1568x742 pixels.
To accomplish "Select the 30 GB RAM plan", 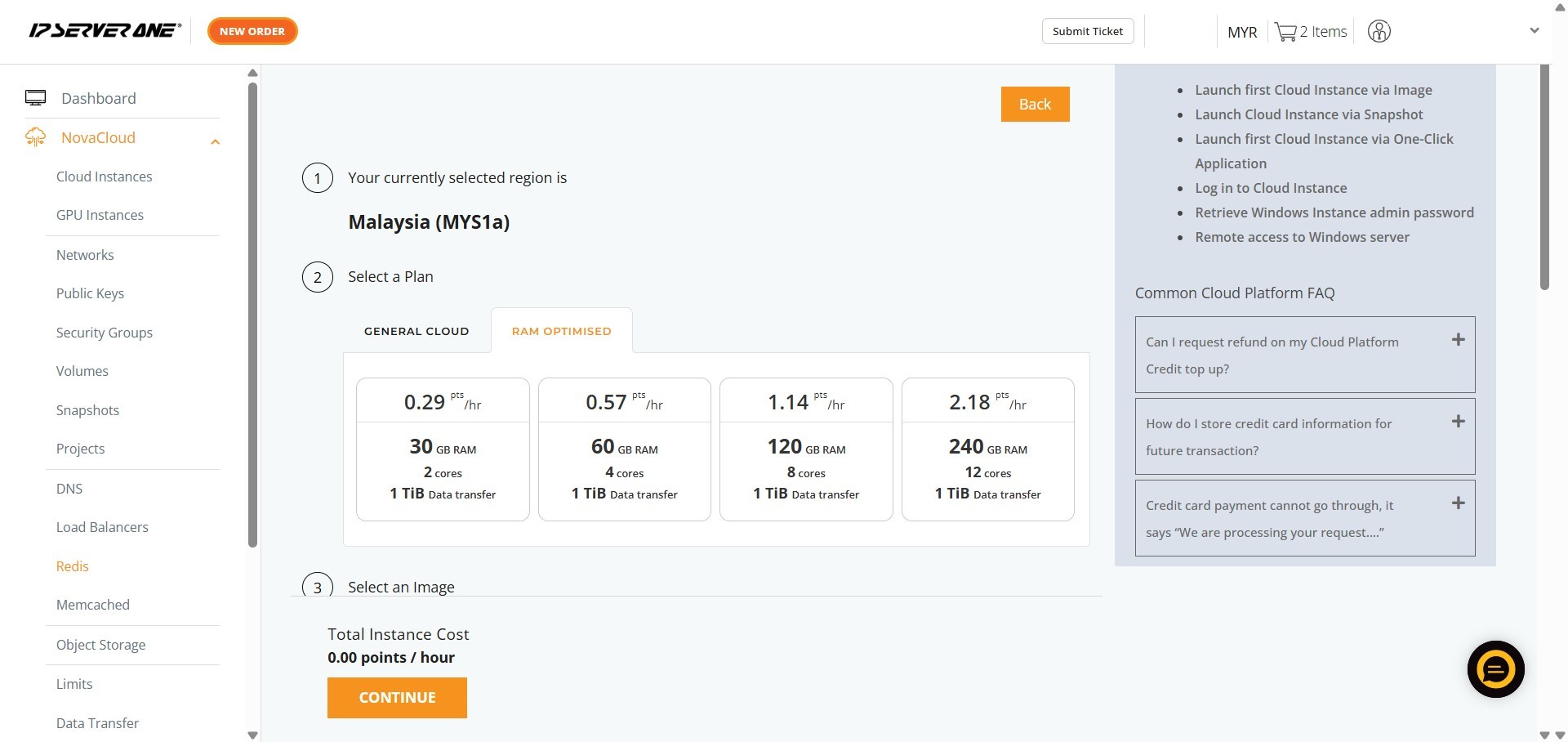I will [443, 449].
